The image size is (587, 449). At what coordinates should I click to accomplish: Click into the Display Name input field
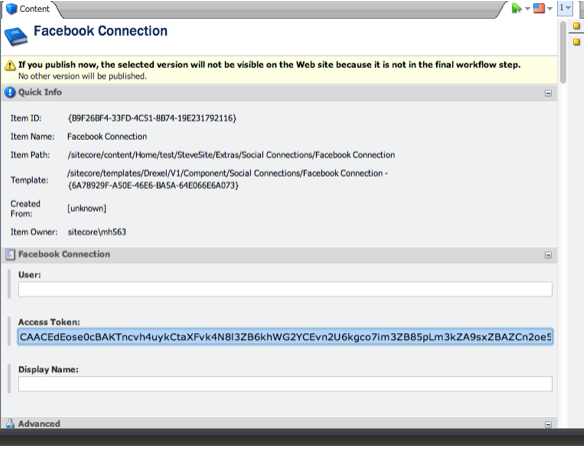point(285,384)
